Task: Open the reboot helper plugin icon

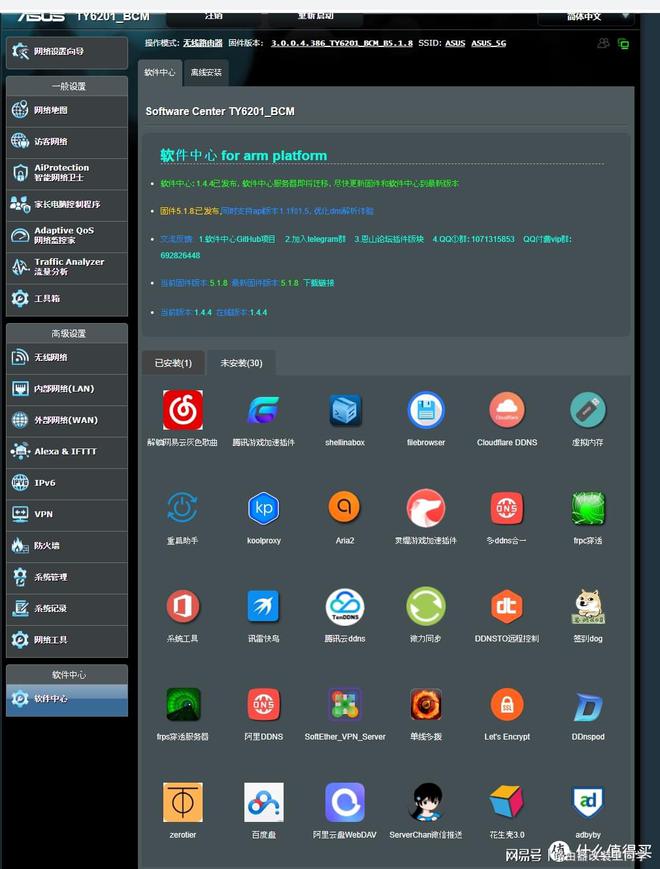Action: click(x=182, y=508)
